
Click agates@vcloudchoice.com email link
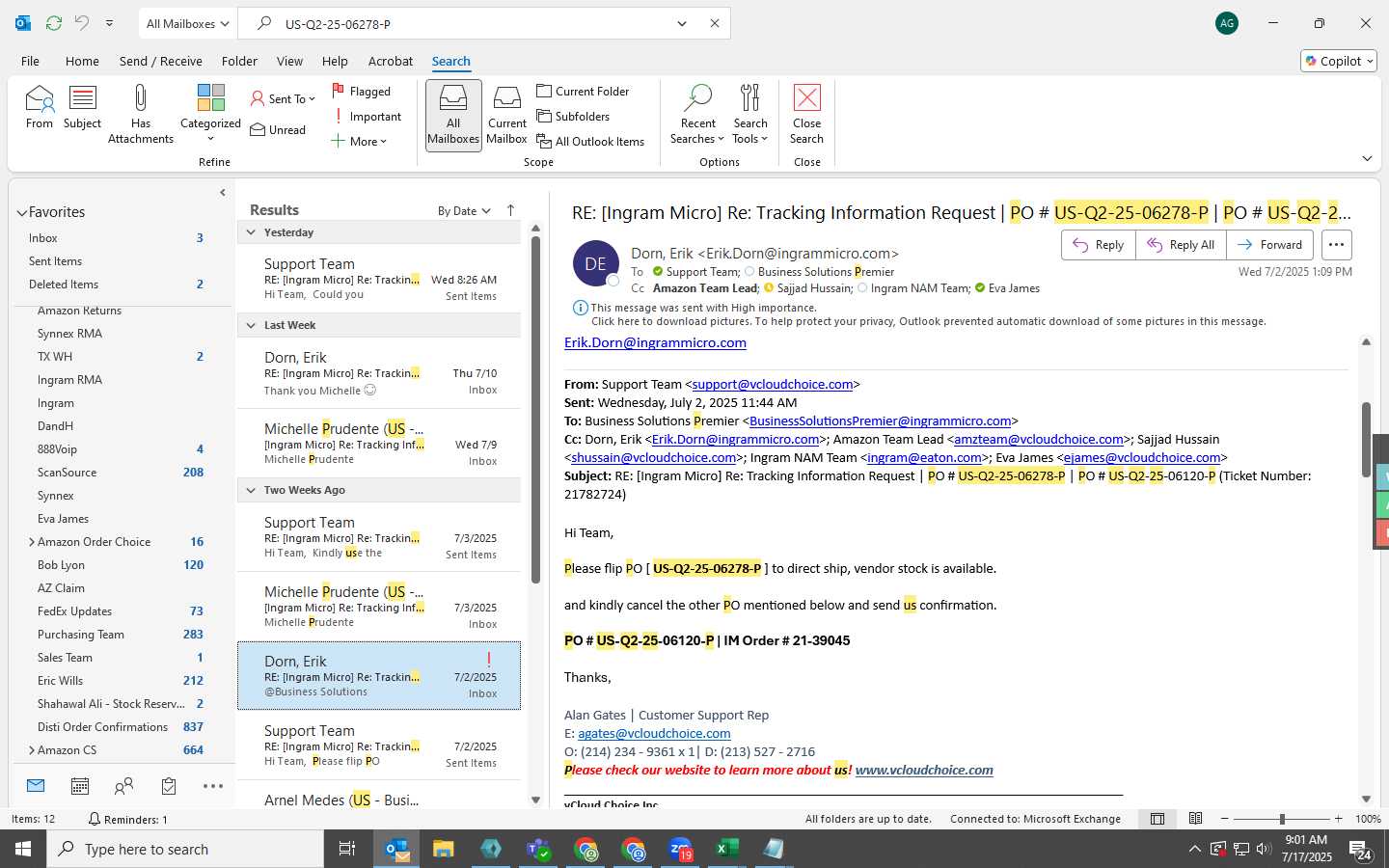[x=654, y=733]
